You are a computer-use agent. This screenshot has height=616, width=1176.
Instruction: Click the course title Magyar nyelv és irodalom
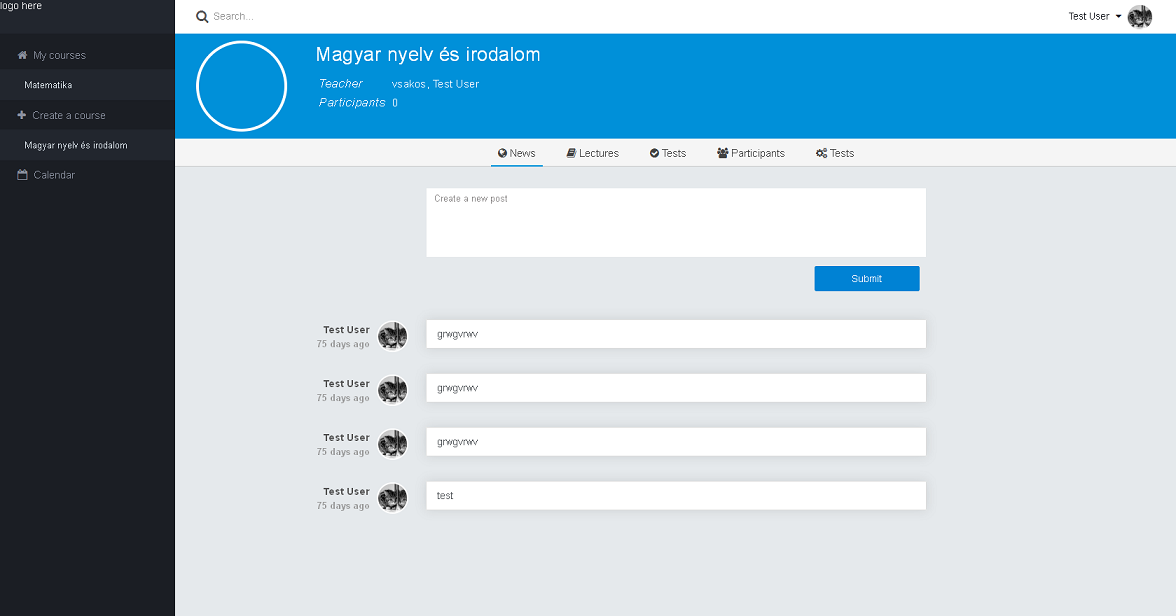(428, 55)
